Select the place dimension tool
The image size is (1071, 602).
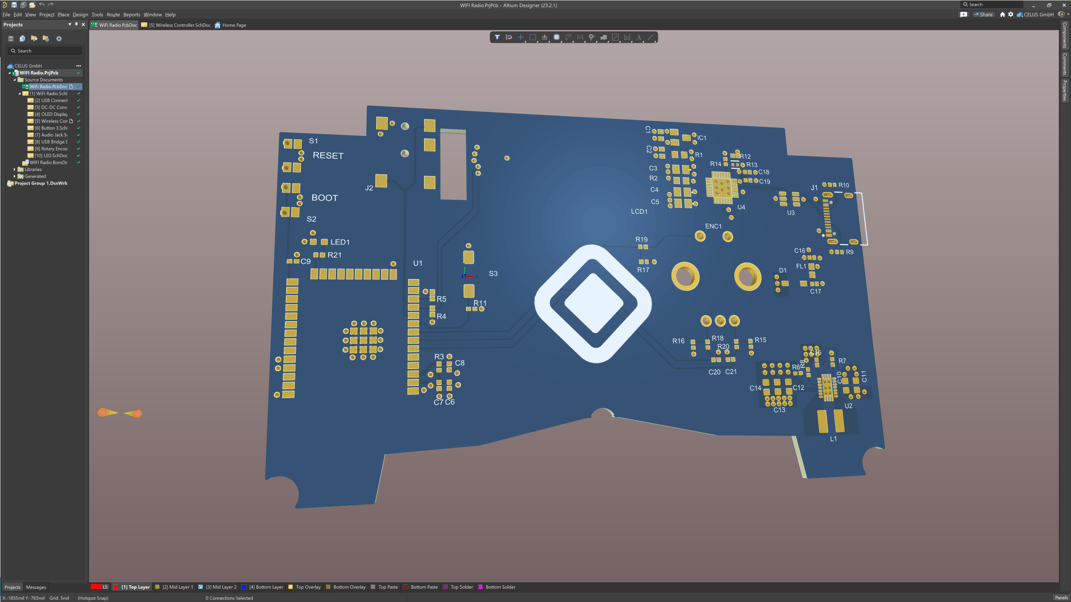[x=627, y=38]
